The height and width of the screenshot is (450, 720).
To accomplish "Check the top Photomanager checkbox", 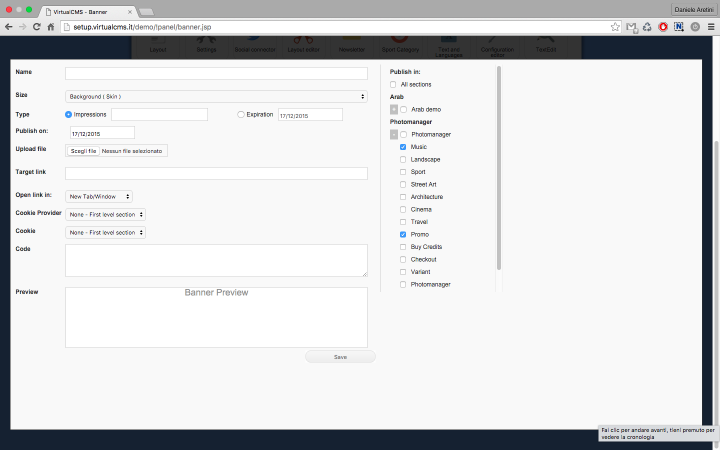I will [x=403, y=135].
